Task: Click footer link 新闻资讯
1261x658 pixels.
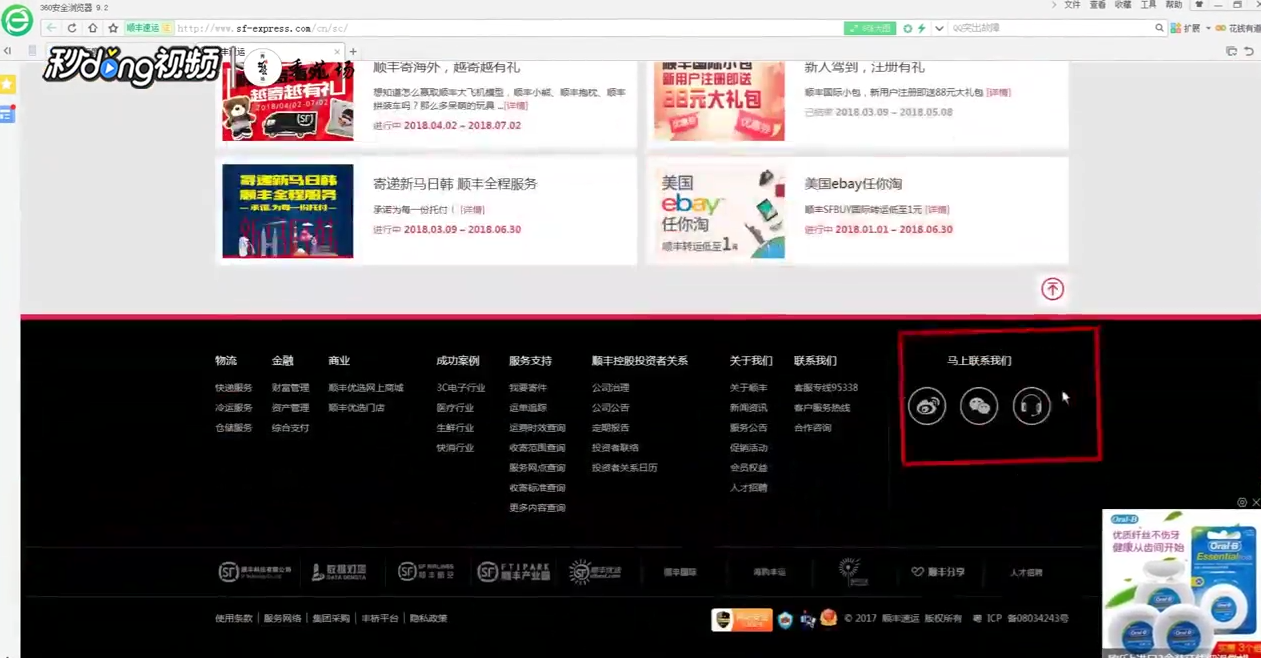Action: click(748, 408)
